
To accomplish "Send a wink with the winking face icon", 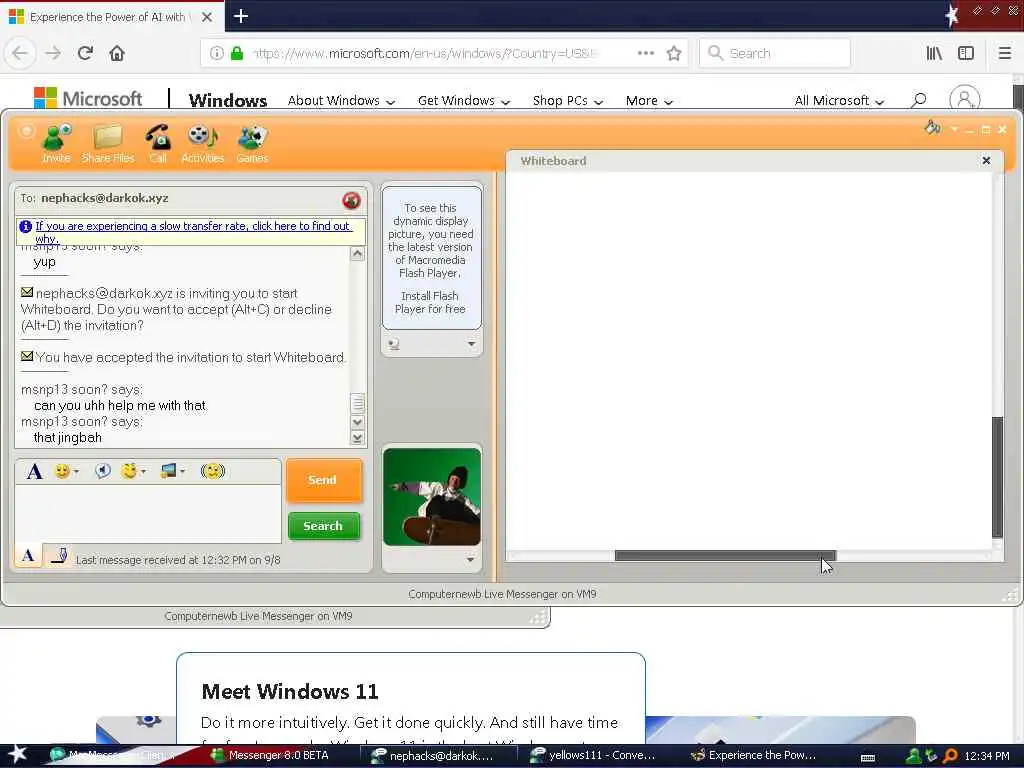I will click(129, 471).
